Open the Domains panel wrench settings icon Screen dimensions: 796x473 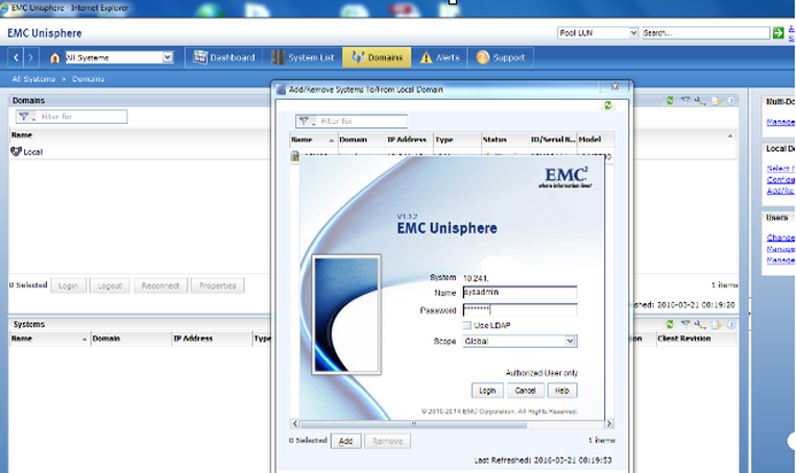pos(701,100)
